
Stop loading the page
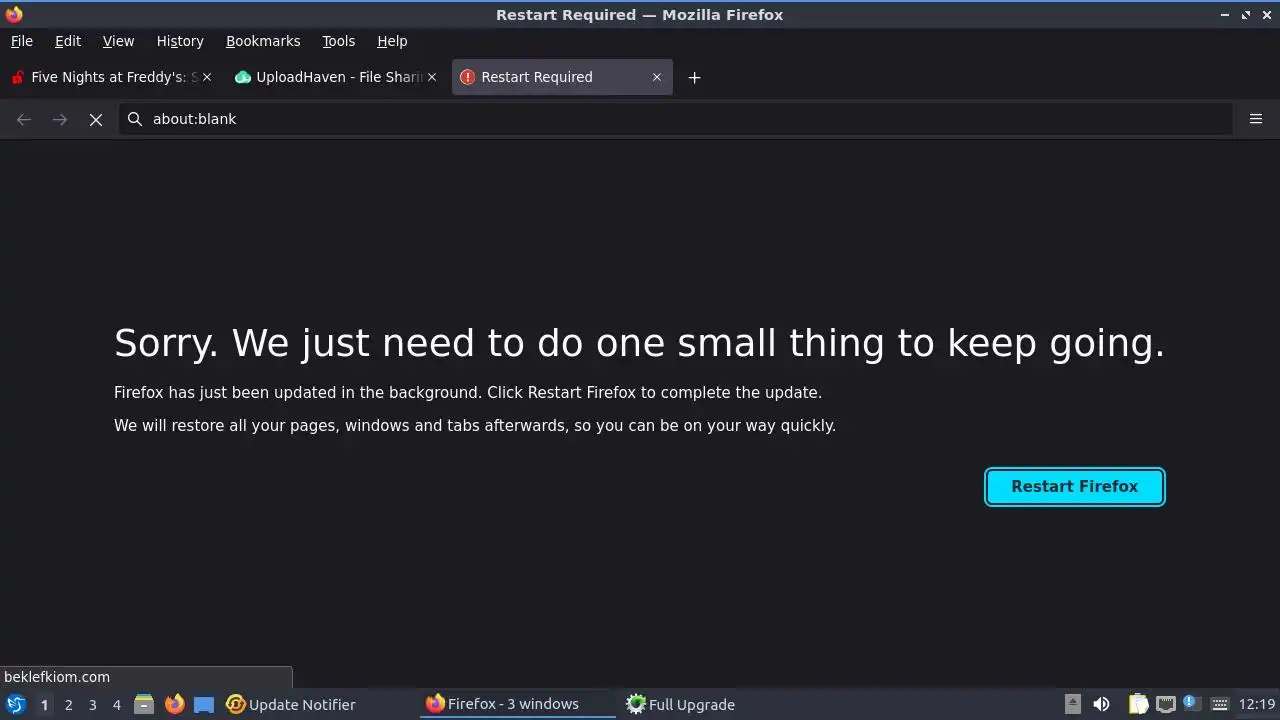pos(96,119)
